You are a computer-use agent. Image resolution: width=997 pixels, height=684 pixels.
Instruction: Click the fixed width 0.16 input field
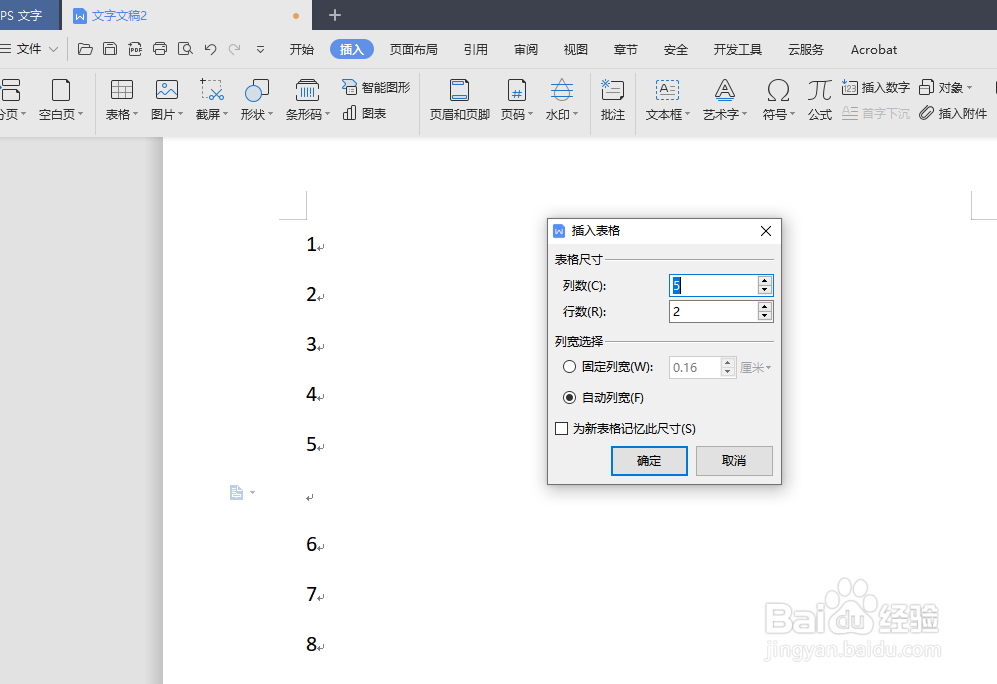[x=695, y=367]
